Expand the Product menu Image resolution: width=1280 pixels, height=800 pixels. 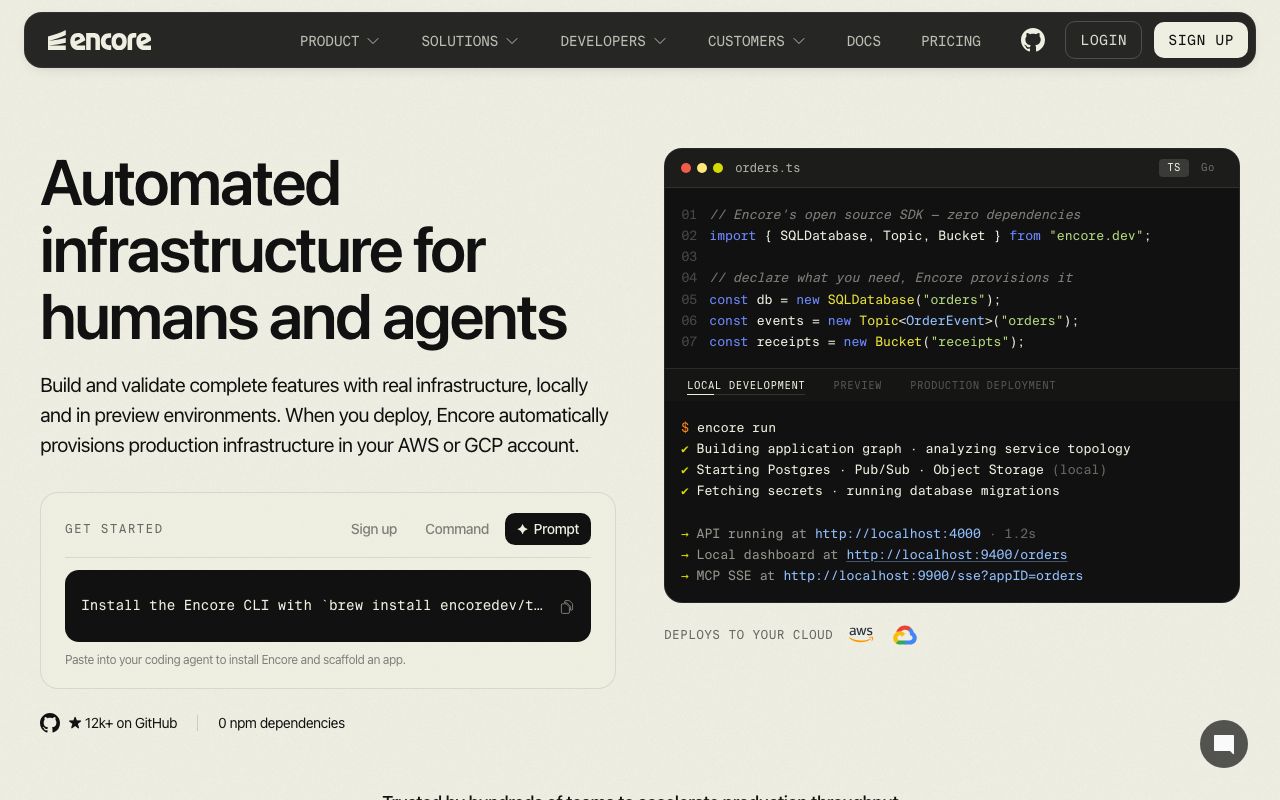340,41
